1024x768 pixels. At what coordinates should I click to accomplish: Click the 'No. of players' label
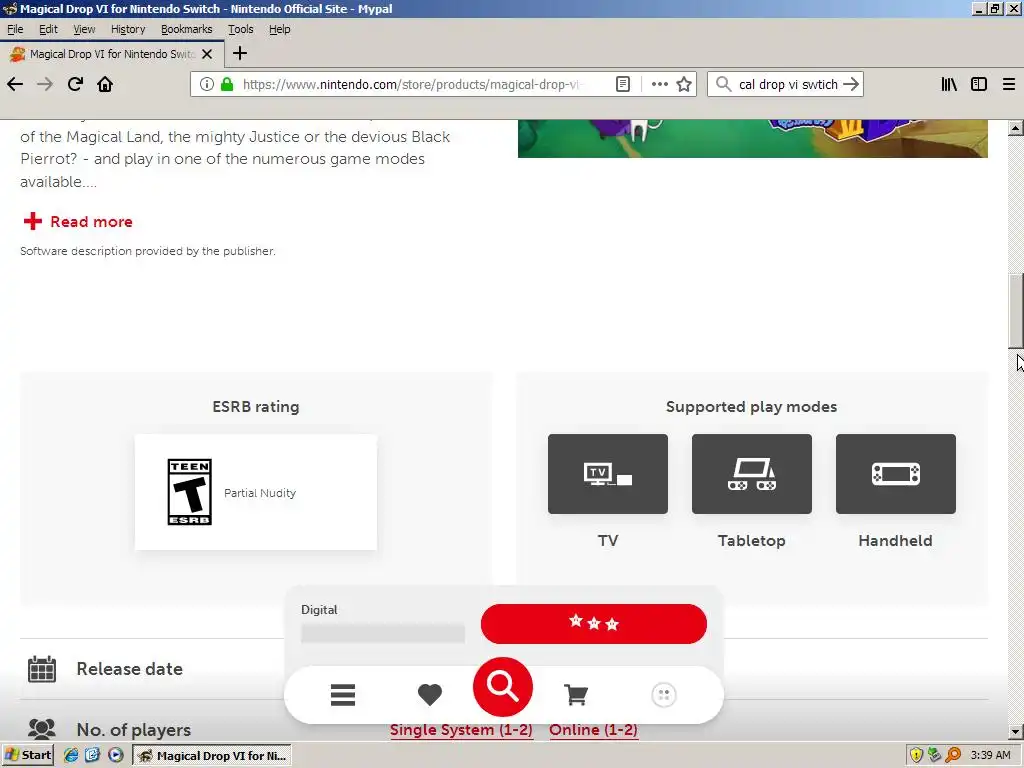[133, 729]
